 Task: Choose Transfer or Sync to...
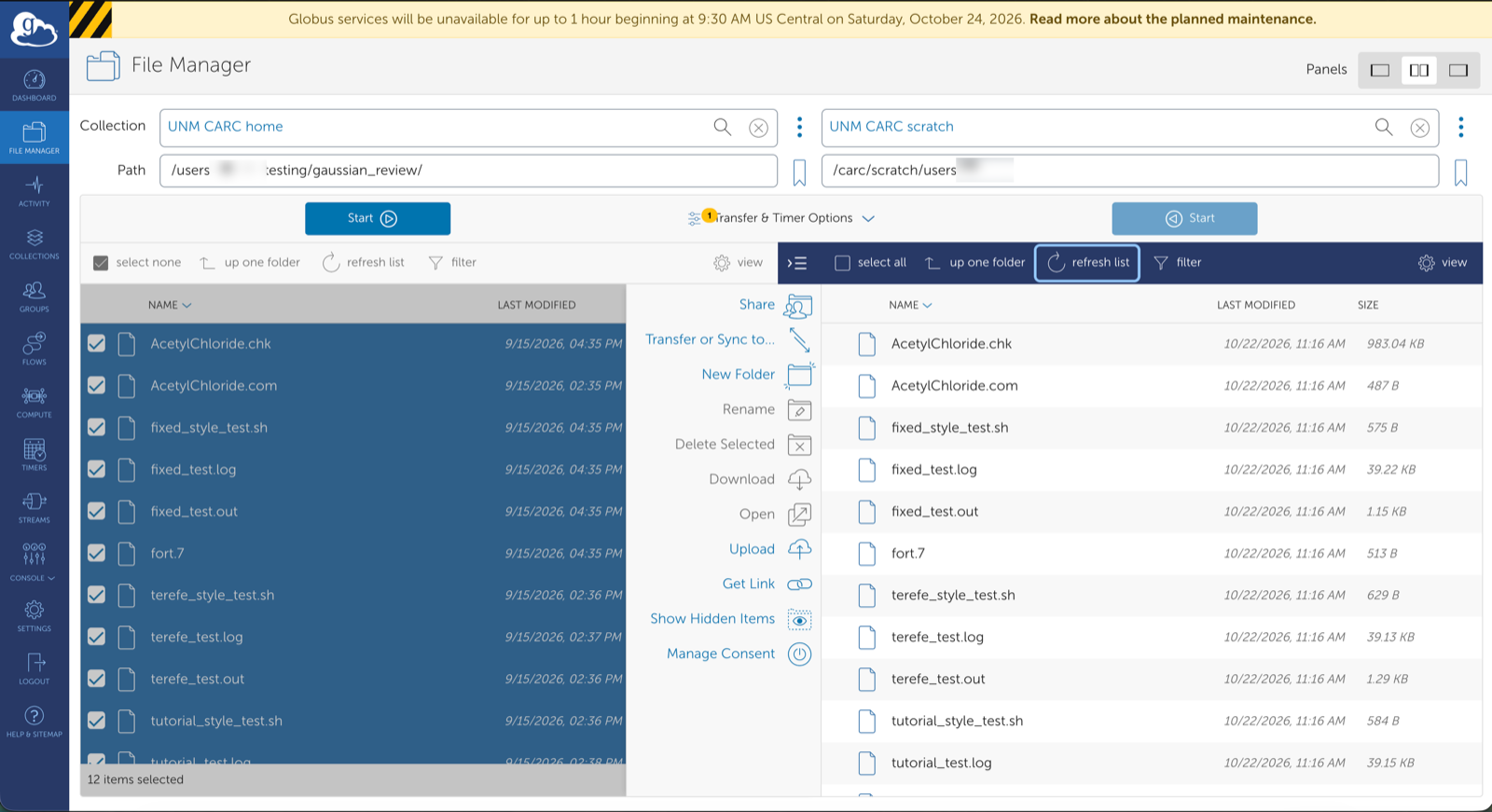(x=728, y=339)
